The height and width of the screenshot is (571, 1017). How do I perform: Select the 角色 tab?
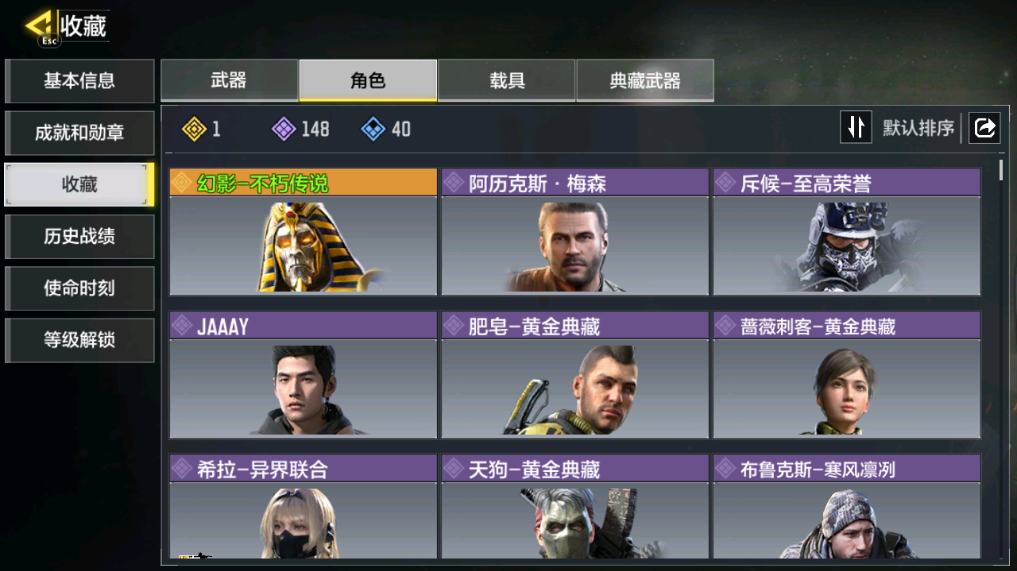click(x=368, y=80)
